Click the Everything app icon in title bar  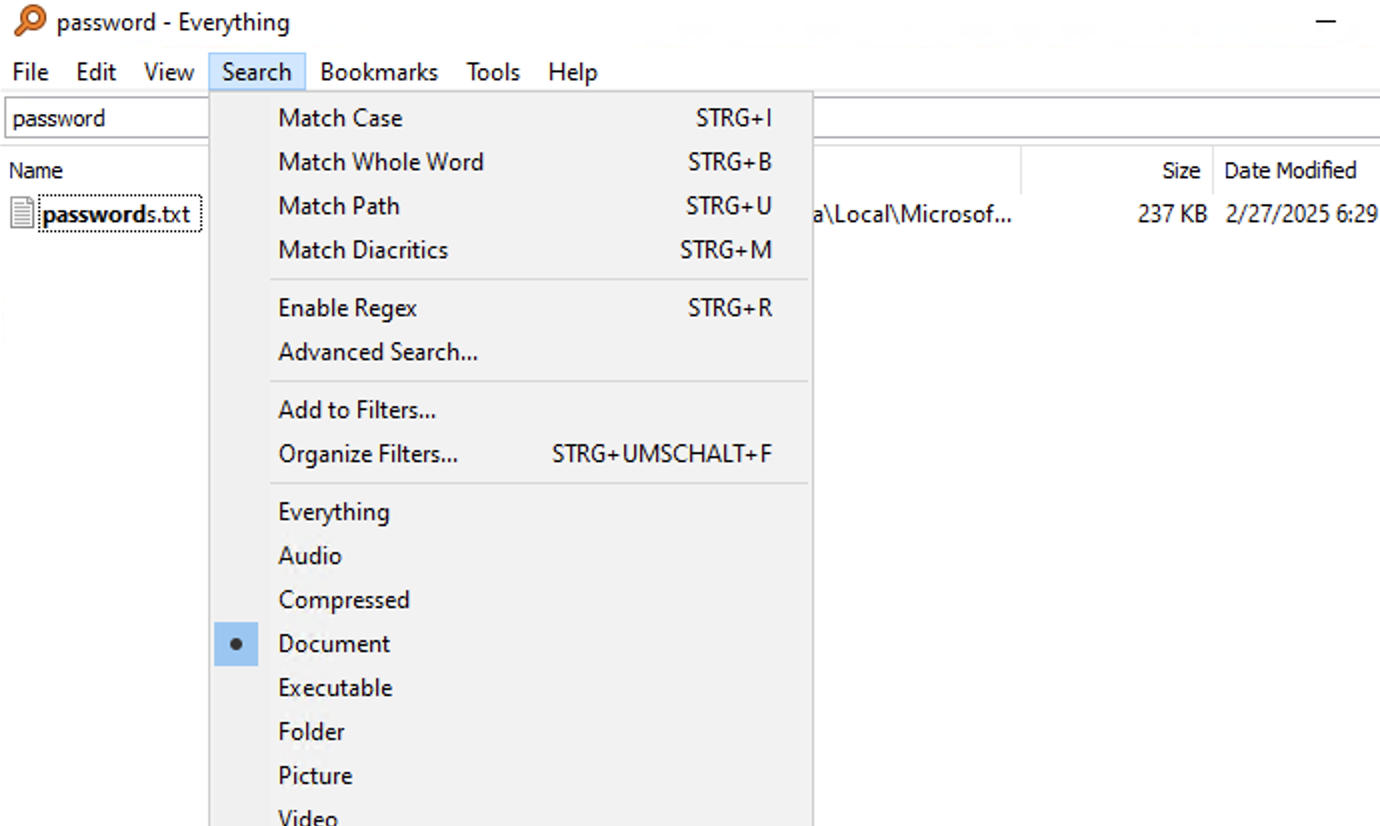pyautogui.click(x=30, y=21)
